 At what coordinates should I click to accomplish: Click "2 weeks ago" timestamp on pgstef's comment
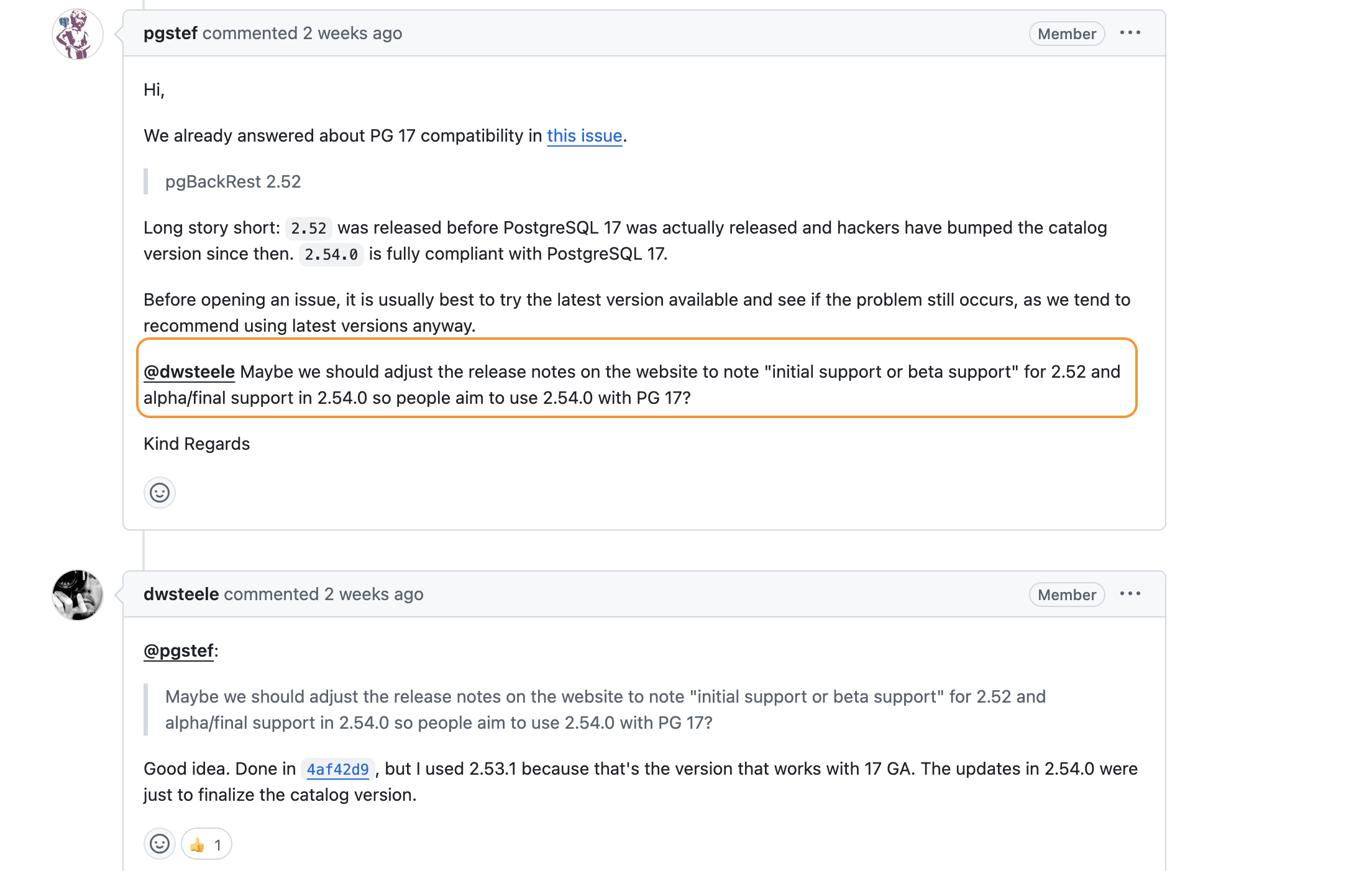coord(352,34)
